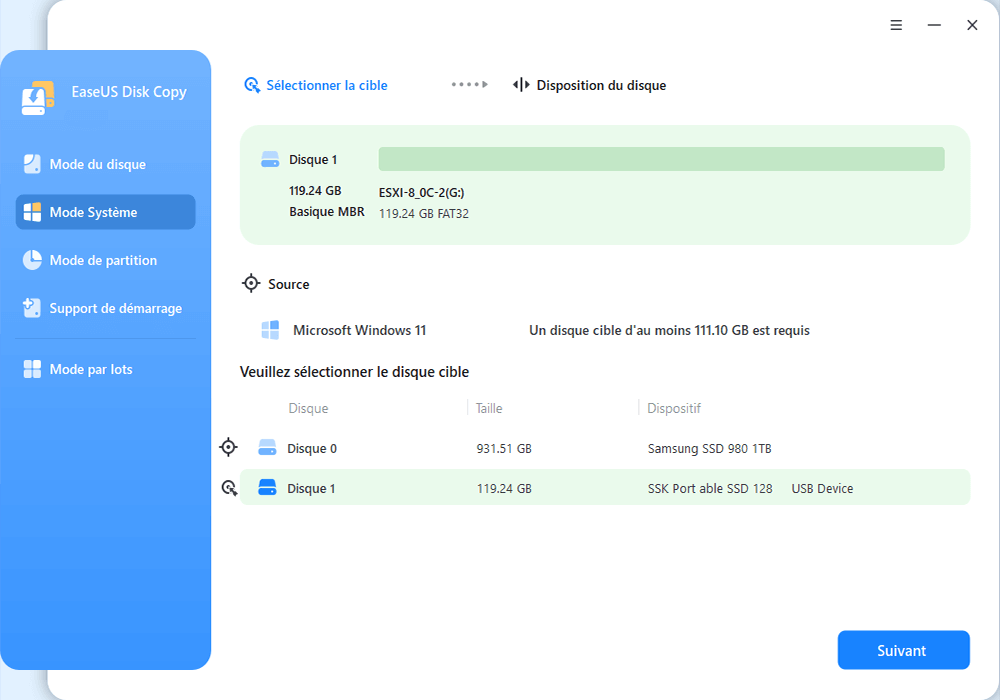The height and width of the screenshot is (700, 1000).
Task: Click the Suivant button
Action: tap(904, 650)
